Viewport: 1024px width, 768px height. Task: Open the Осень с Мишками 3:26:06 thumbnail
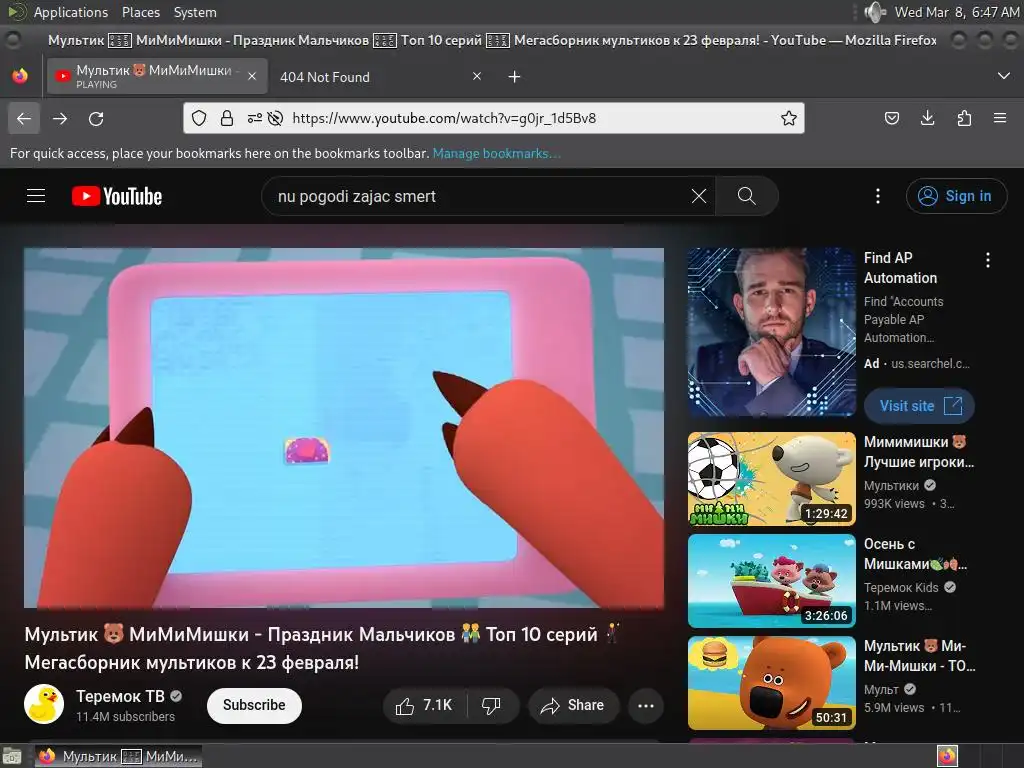772,581
